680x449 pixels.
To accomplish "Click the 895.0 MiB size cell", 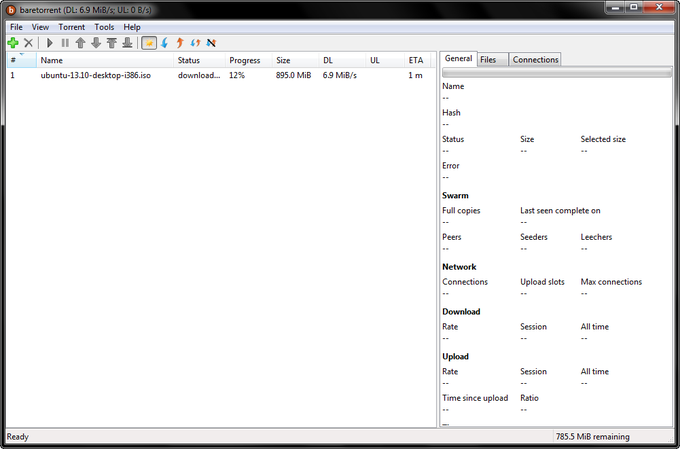I will (x=294, y=75).
